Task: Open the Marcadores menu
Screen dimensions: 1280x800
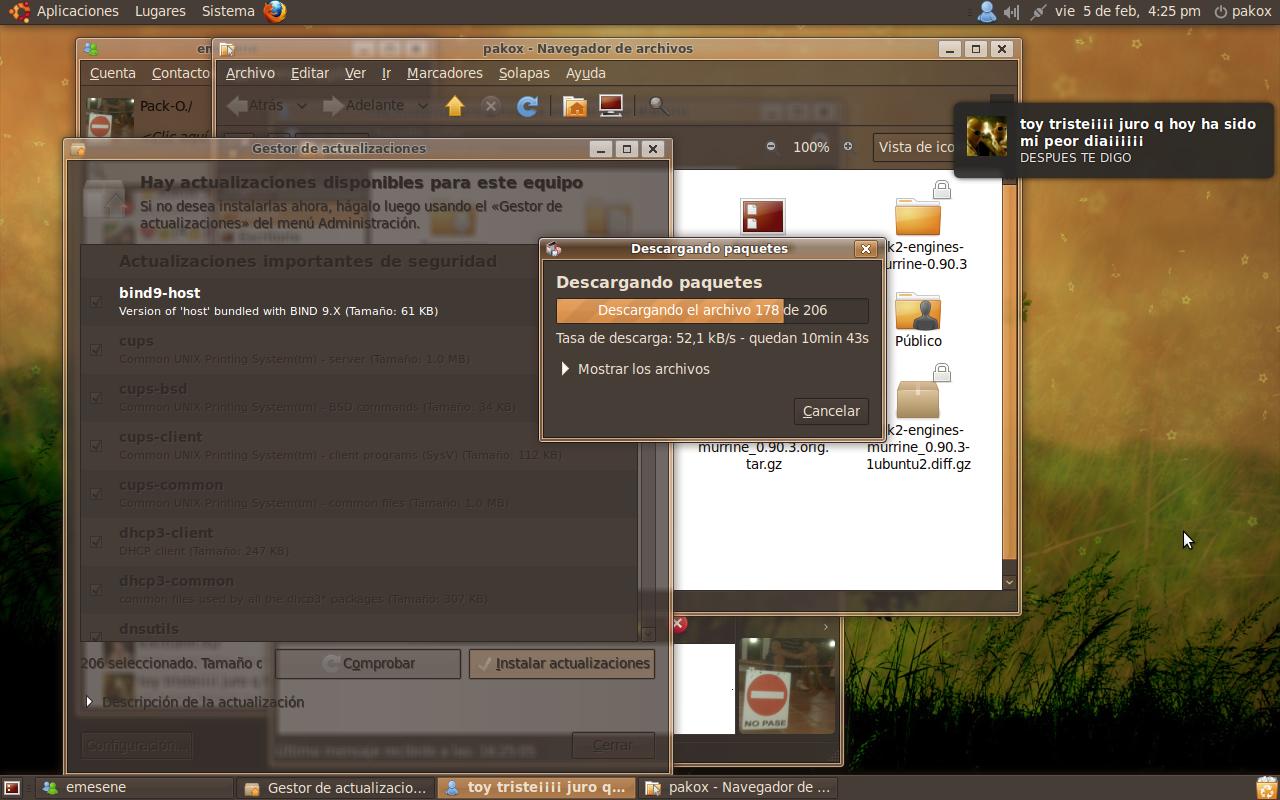Action: pyautogui.click(x=445, y=73)
